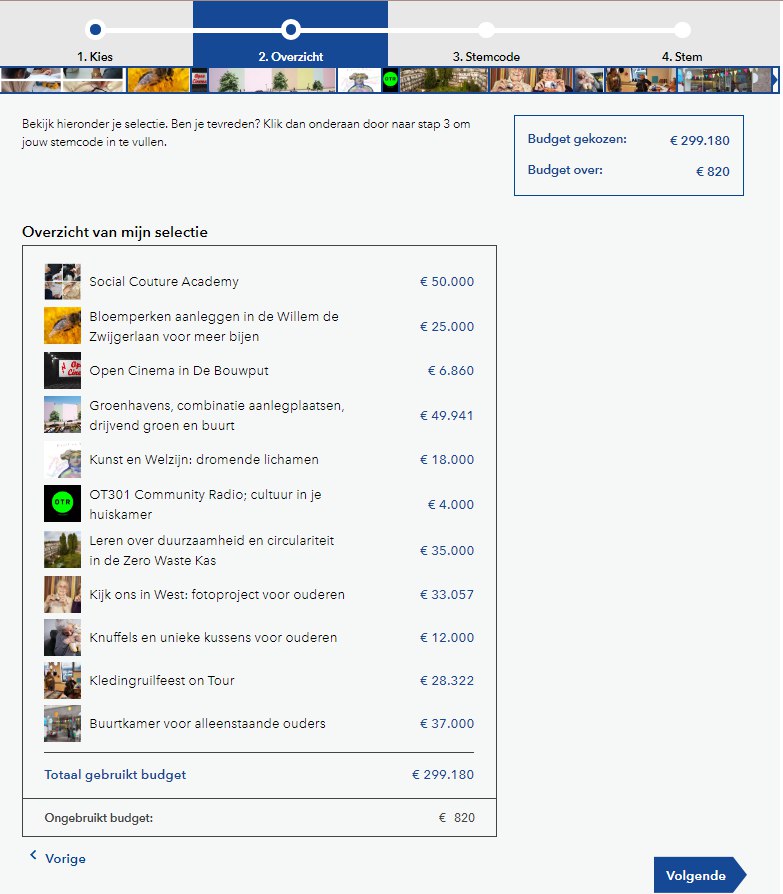Click the Kledingruilfeest on Tour thumbnail
This screenshot has height=894, width=783.
[x=62, y=680]
